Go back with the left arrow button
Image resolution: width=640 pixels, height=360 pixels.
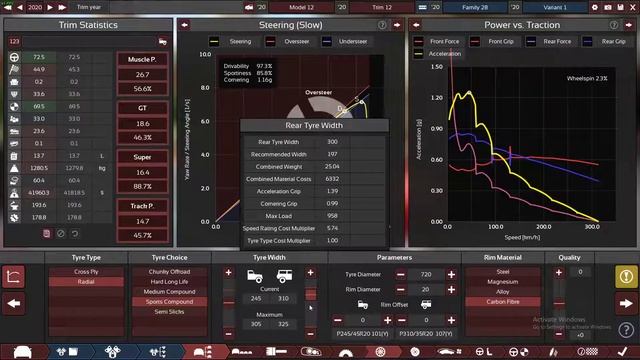[x=13, y=303]
